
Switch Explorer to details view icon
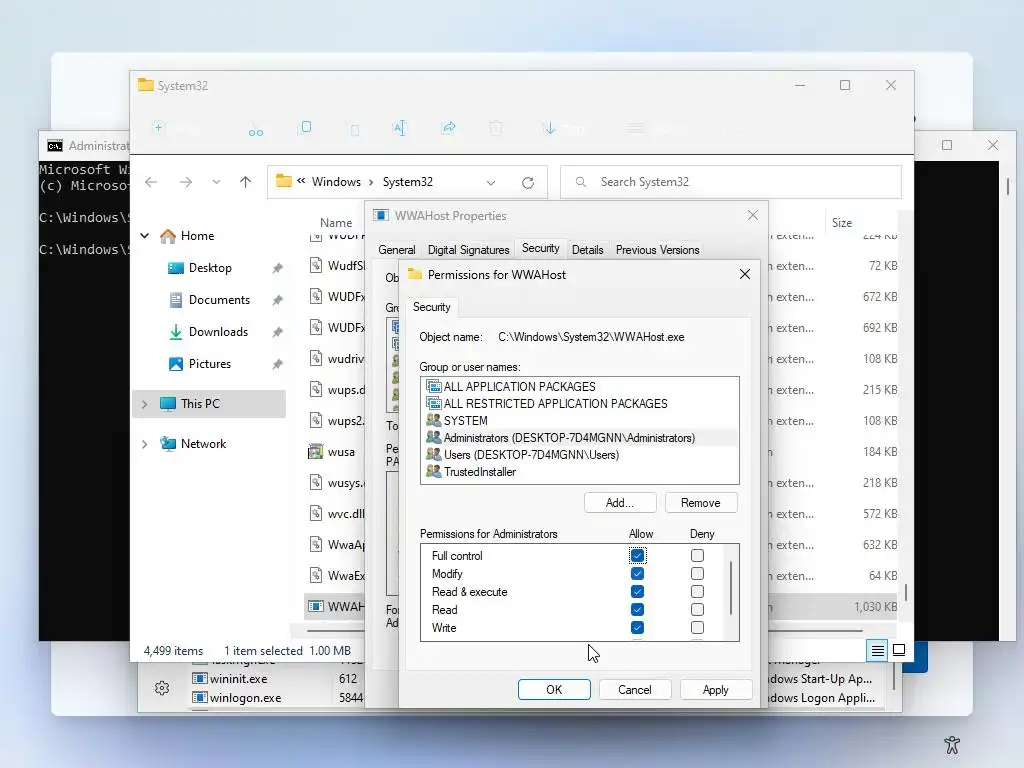(x=877, y=650)
